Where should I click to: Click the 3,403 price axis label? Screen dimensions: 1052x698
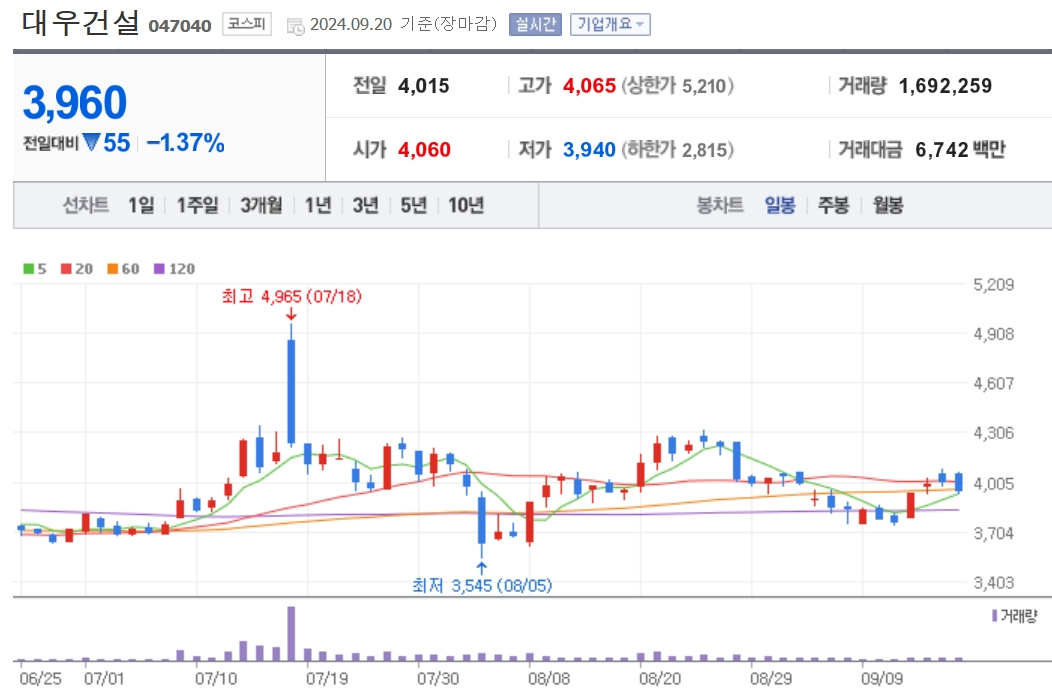pos(994,583)
